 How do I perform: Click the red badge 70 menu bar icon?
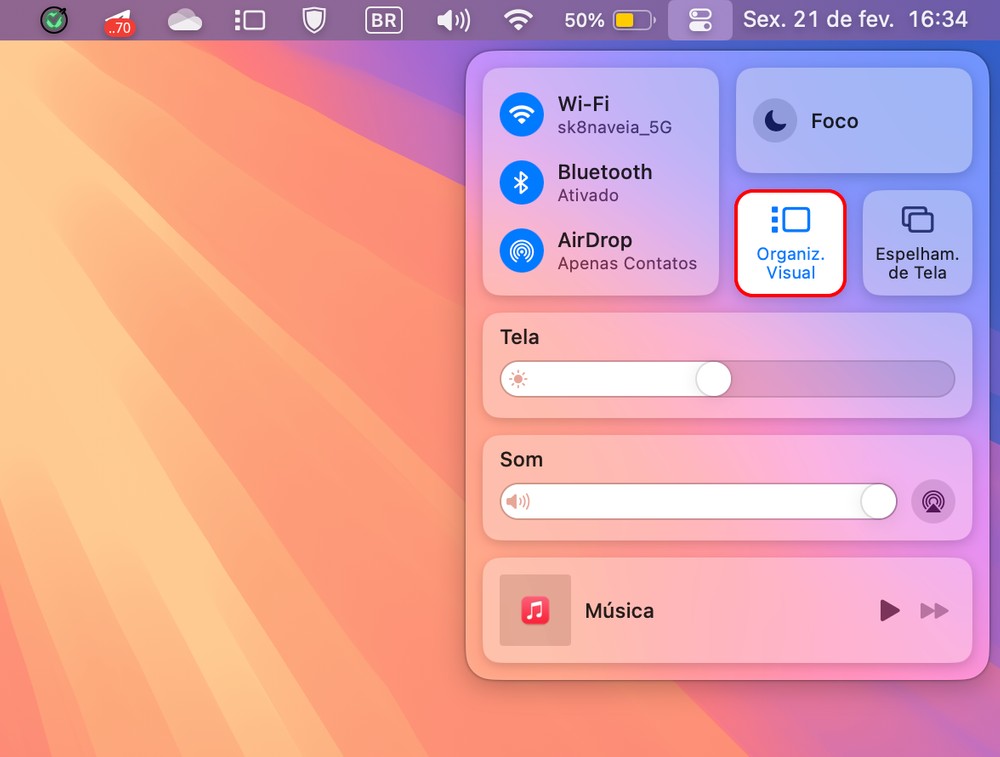click(119, 22)
